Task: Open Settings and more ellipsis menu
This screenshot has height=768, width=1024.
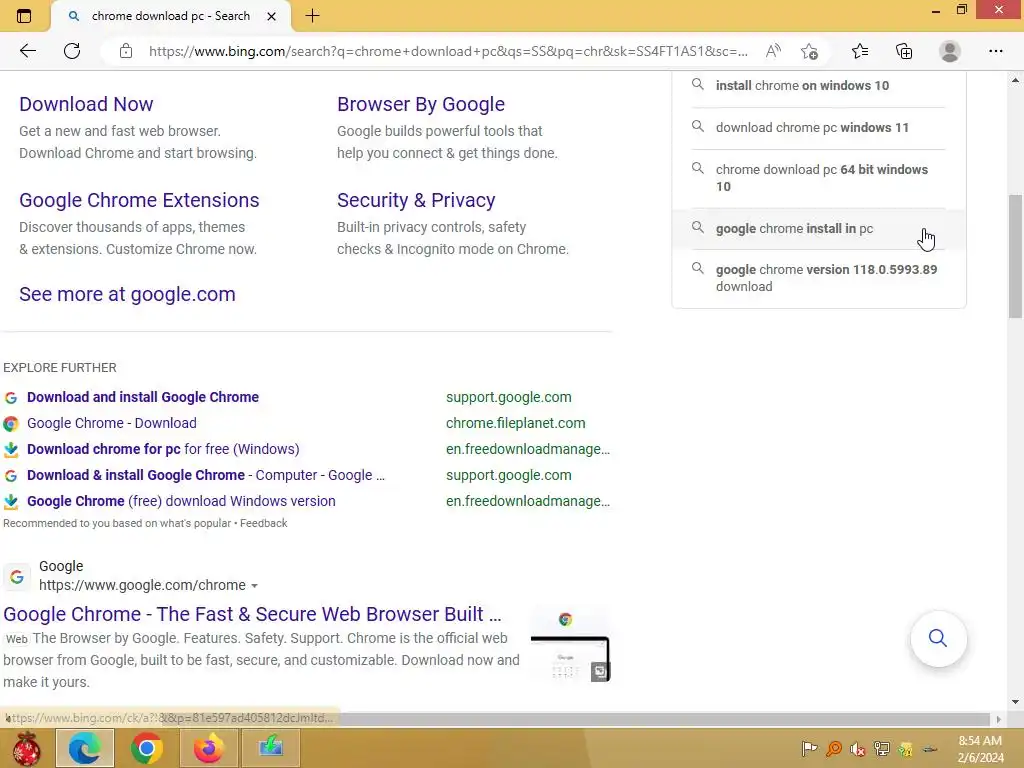Action: [x=995, y=51]
